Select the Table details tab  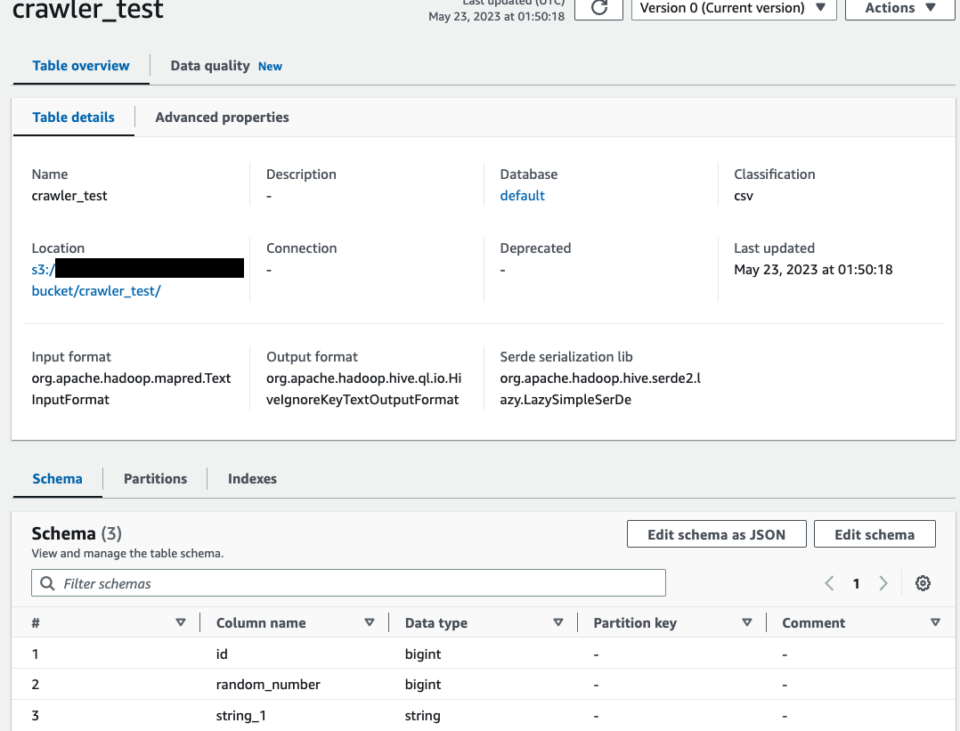[73, 117]
